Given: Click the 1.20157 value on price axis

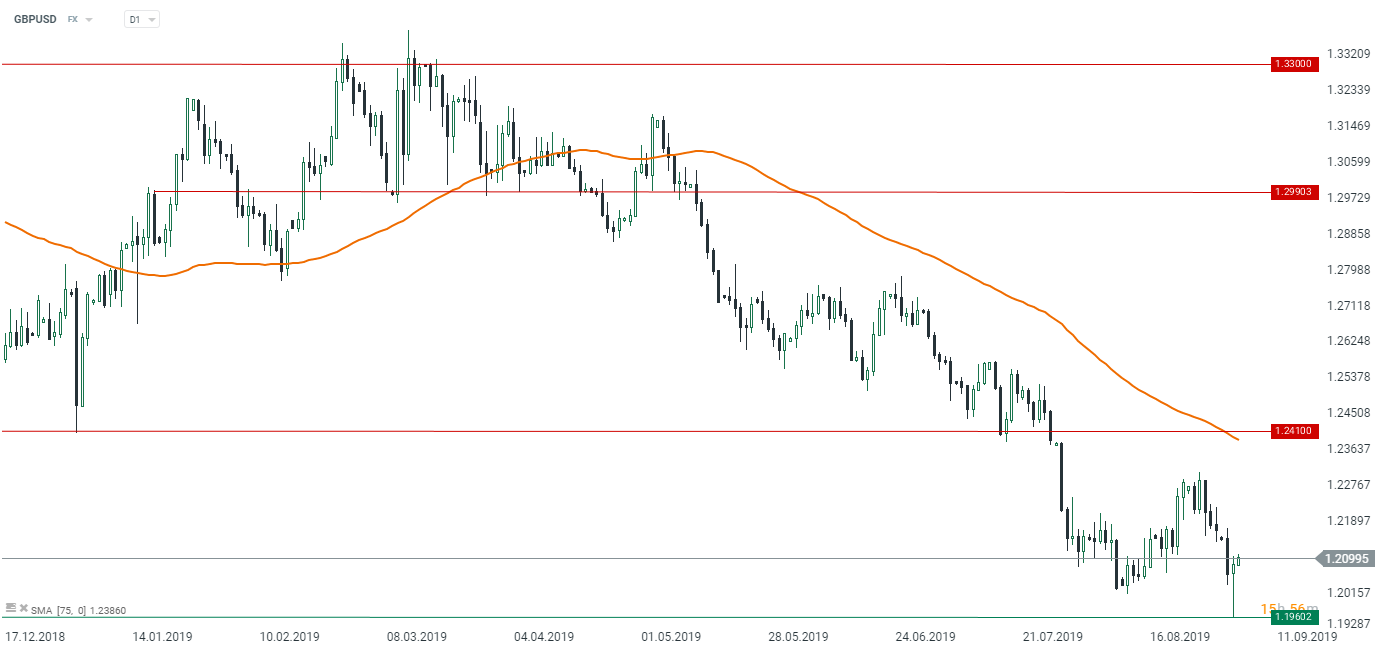Looking at the screenshot, I should [x=1349, y=592].
